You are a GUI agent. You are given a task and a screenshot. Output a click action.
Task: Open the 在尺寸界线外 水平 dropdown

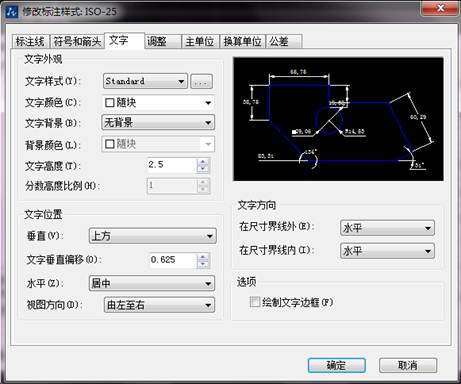[x=387, y=228]
